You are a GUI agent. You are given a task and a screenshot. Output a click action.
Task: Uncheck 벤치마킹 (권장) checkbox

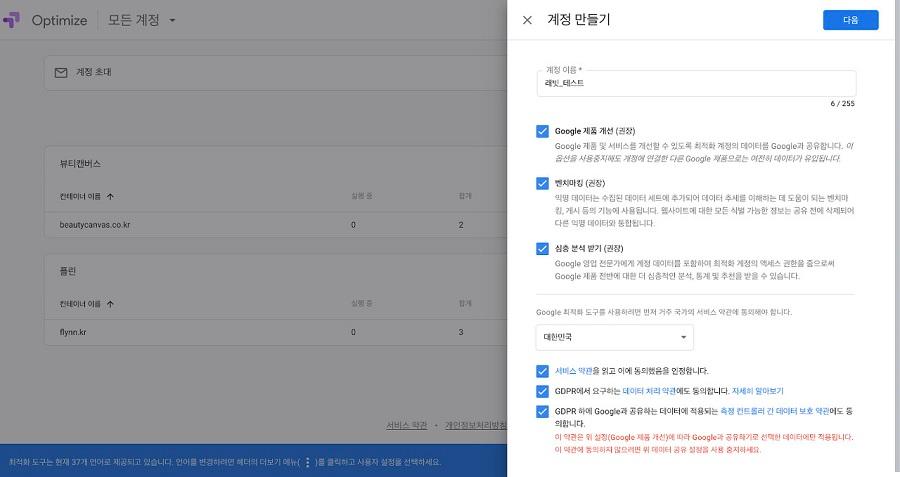click(542, 183)
